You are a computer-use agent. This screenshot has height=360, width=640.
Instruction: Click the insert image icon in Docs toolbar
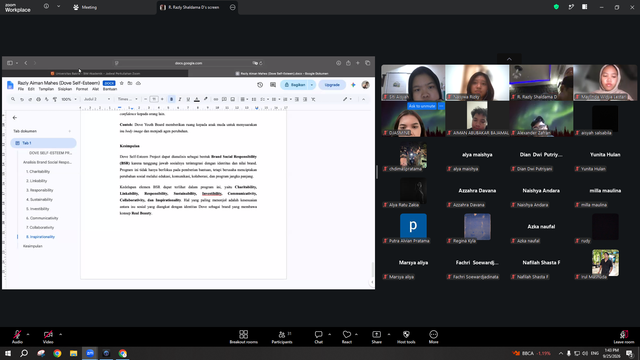click(233, 99)
